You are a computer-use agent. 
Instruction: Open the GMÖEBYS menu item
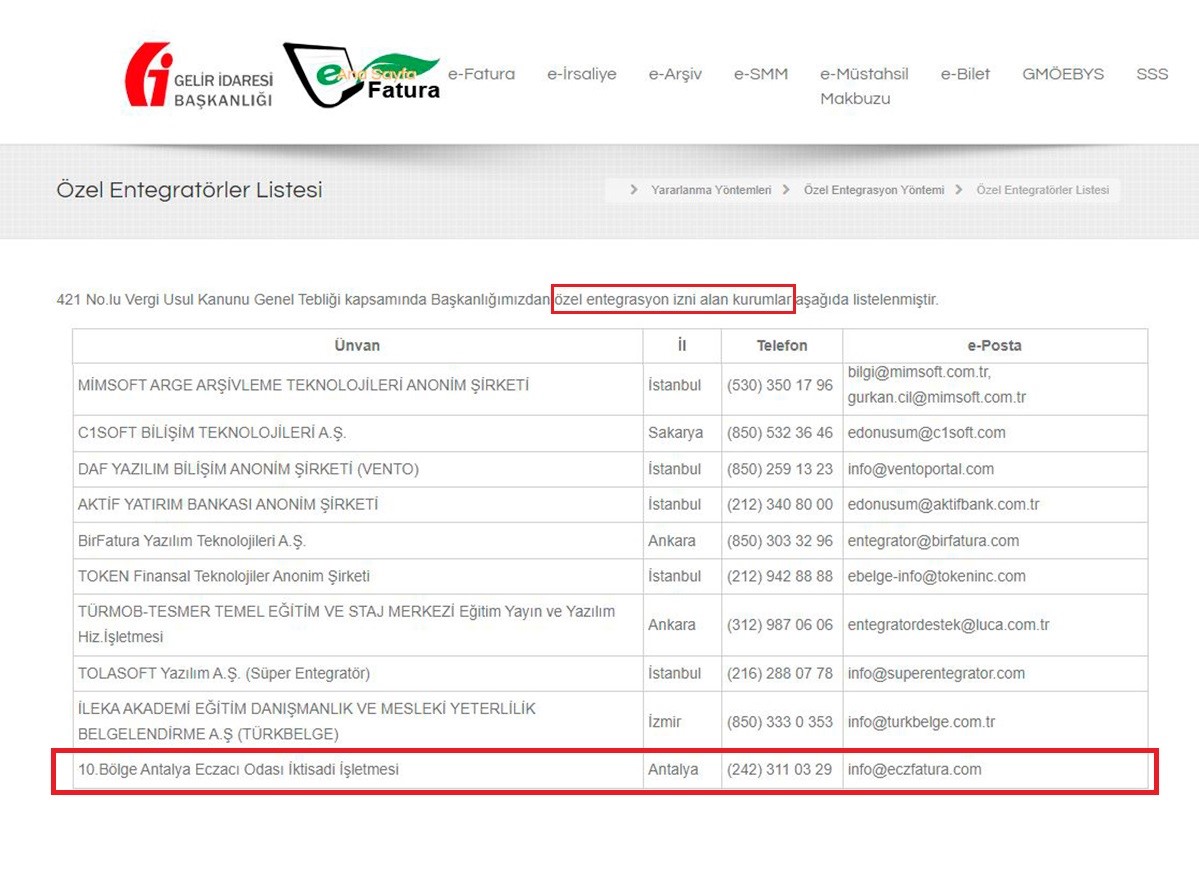pyautogui.click(x=1062, y=74)
